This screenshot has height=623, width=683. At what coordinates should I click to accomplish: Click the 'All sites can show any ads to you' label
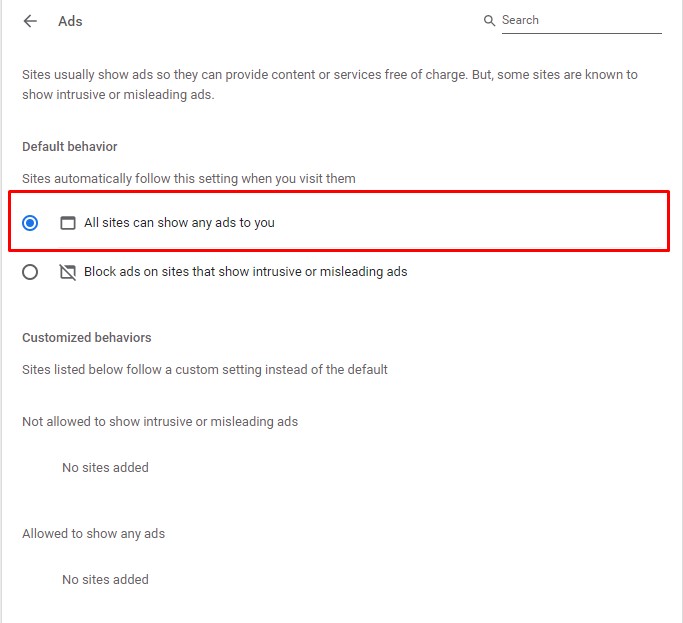[179, 223]
